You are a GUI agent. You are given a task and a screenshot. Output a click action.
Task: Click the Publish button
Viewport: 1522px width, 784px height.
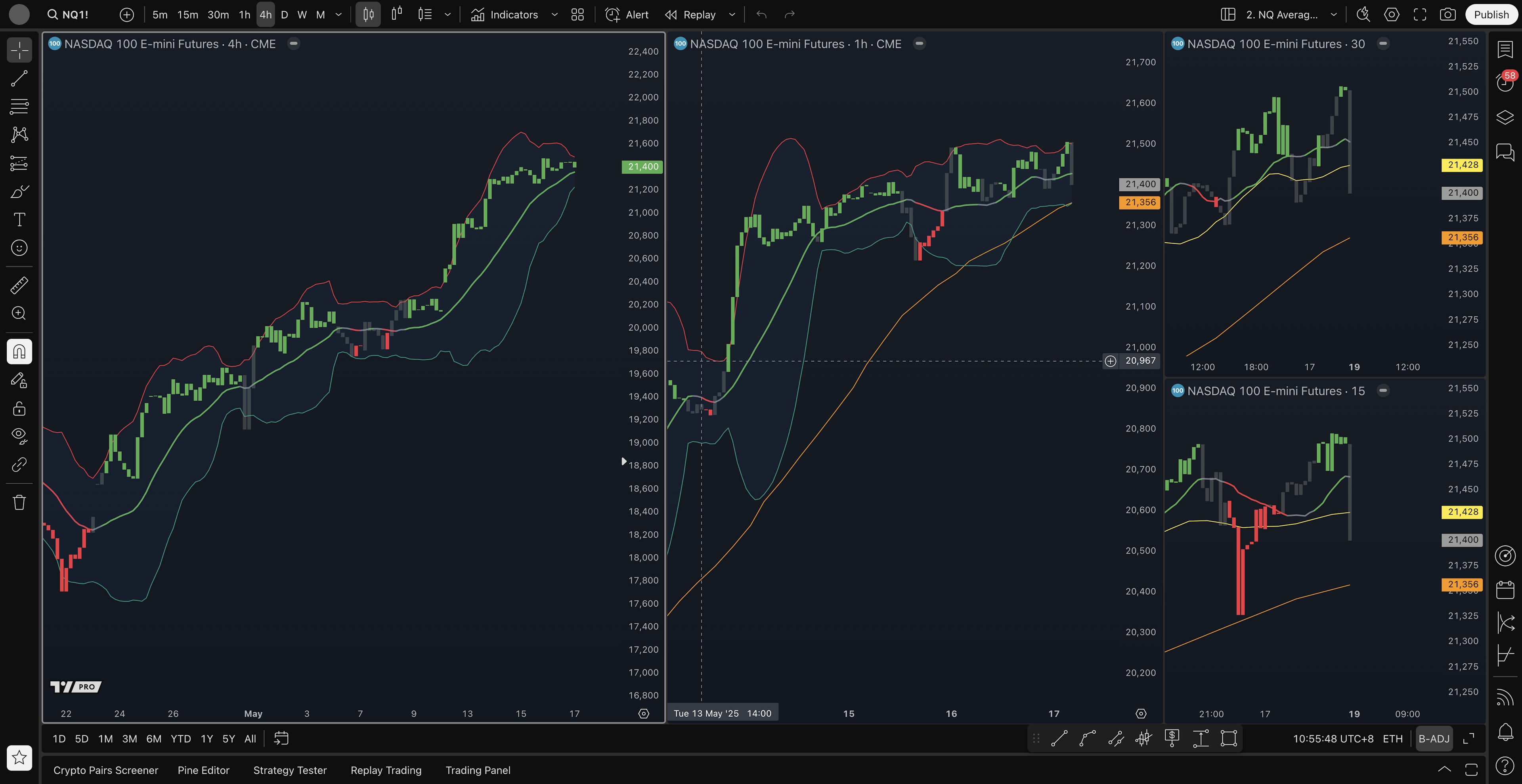pyautogui.click(x=1491, y=15)
